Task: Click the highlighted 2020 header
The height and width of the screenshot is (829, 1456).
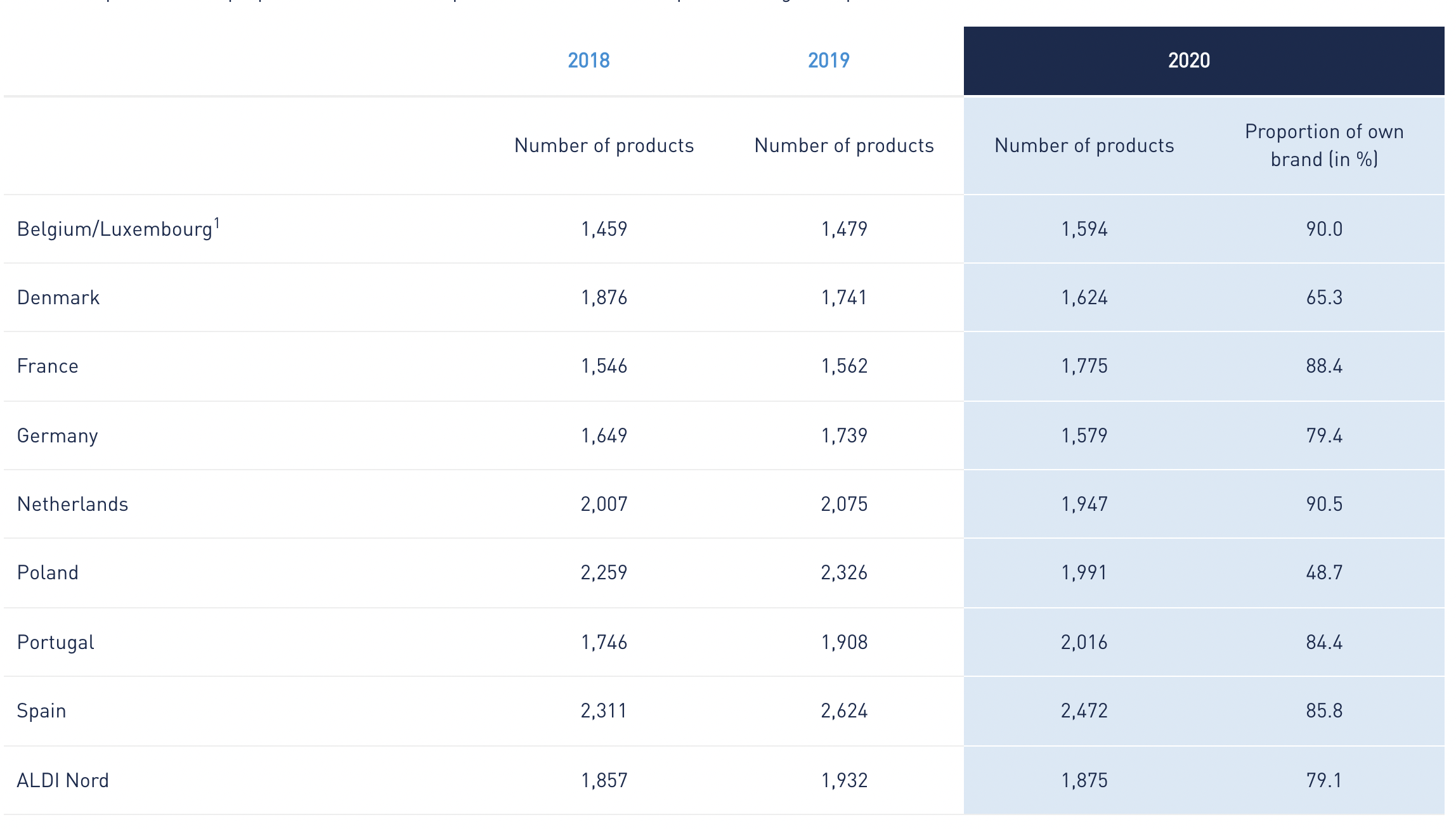Action: pyautogui.click(x=1188, y=60)
